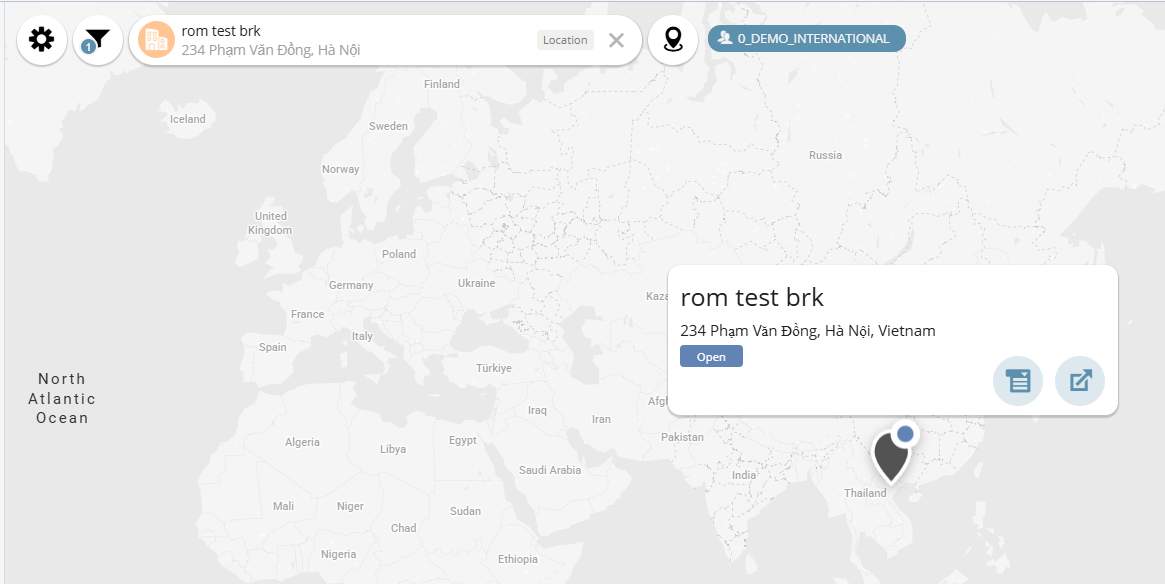Clear the search with the X icon
Image resolution: width=1165 pixels, height=584 pixels.
(616, 40)
